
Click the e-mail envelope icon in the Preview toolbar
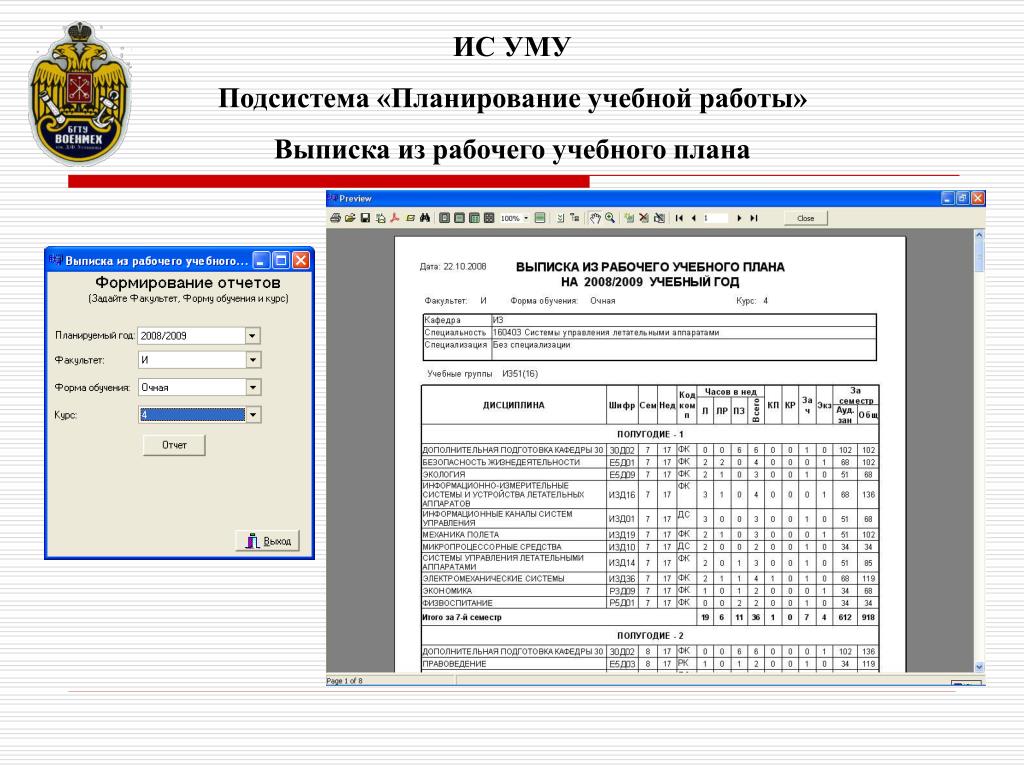pyautogui.click(x=410, y=218)
